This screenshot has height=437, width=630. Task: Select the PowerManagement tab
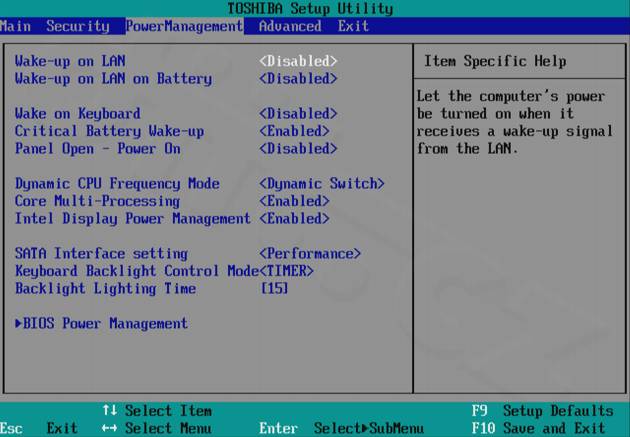tap(184, 26)
